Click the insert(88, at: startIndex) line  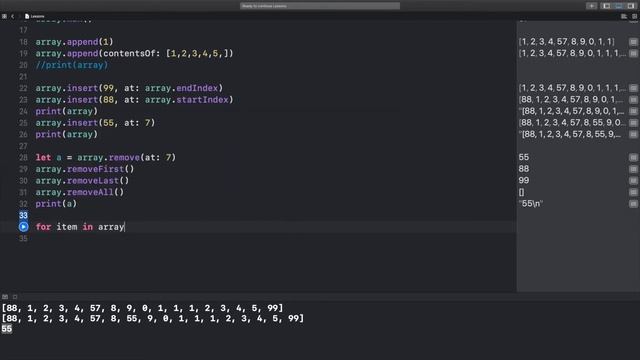tap(134, 100)
